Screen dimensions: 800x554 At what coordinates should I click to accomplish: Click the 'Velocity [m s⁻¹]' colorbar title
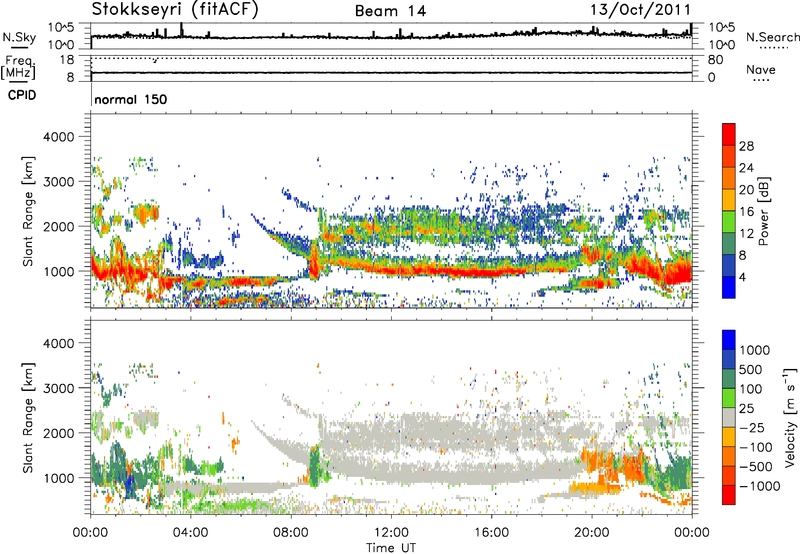pos(790,417)
